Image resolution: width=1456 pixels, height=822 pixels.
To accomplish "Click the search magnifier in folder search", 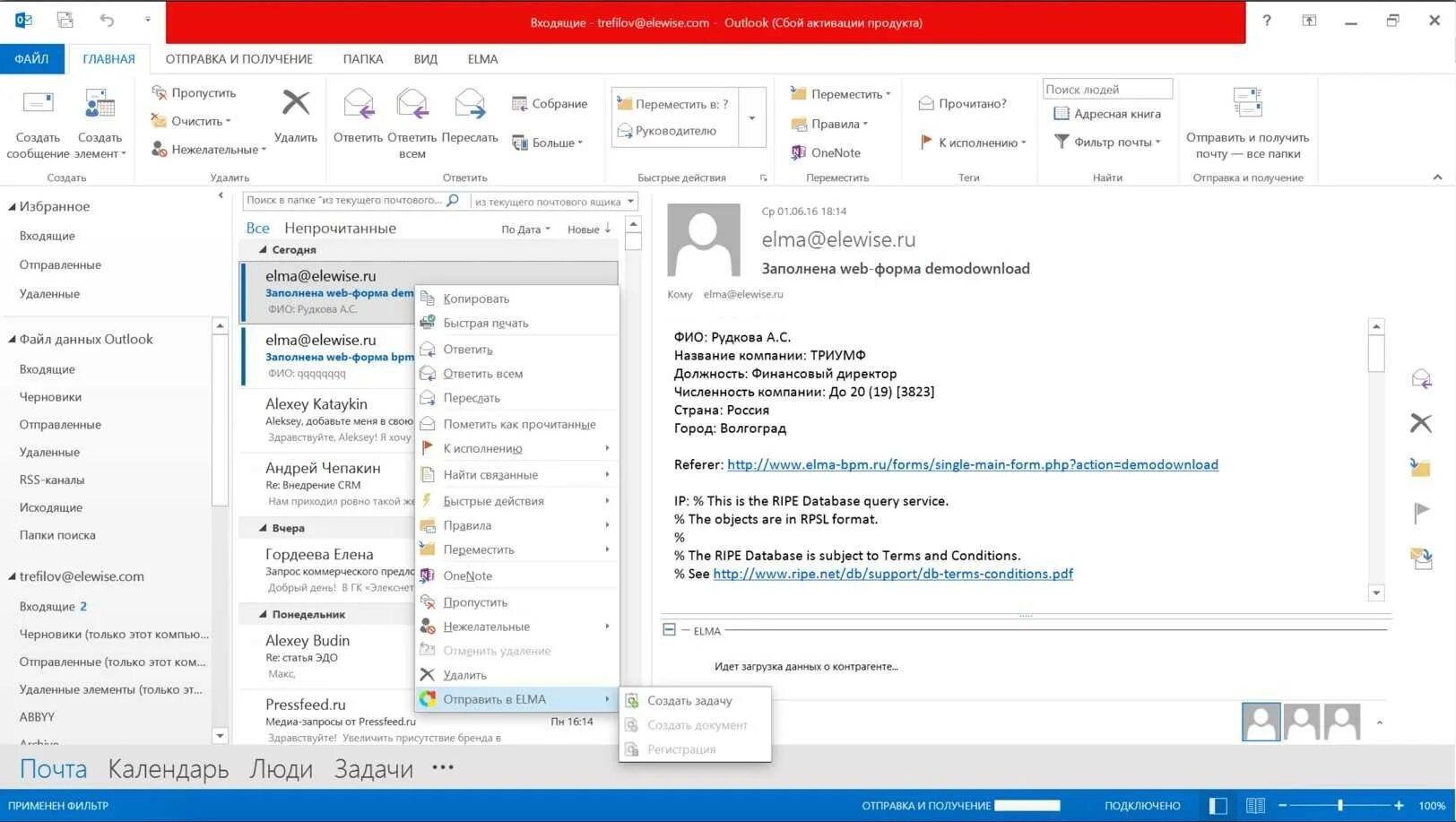I will pos(453,201).
